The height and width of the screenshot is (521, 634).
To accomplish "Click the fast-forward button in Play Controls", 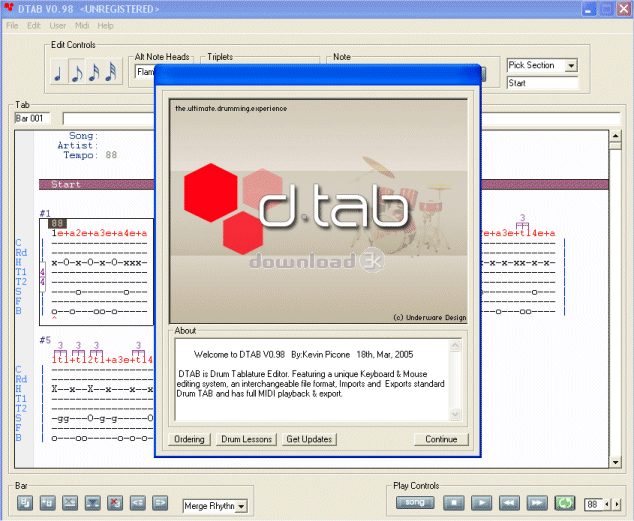I will tap(537, 502).
